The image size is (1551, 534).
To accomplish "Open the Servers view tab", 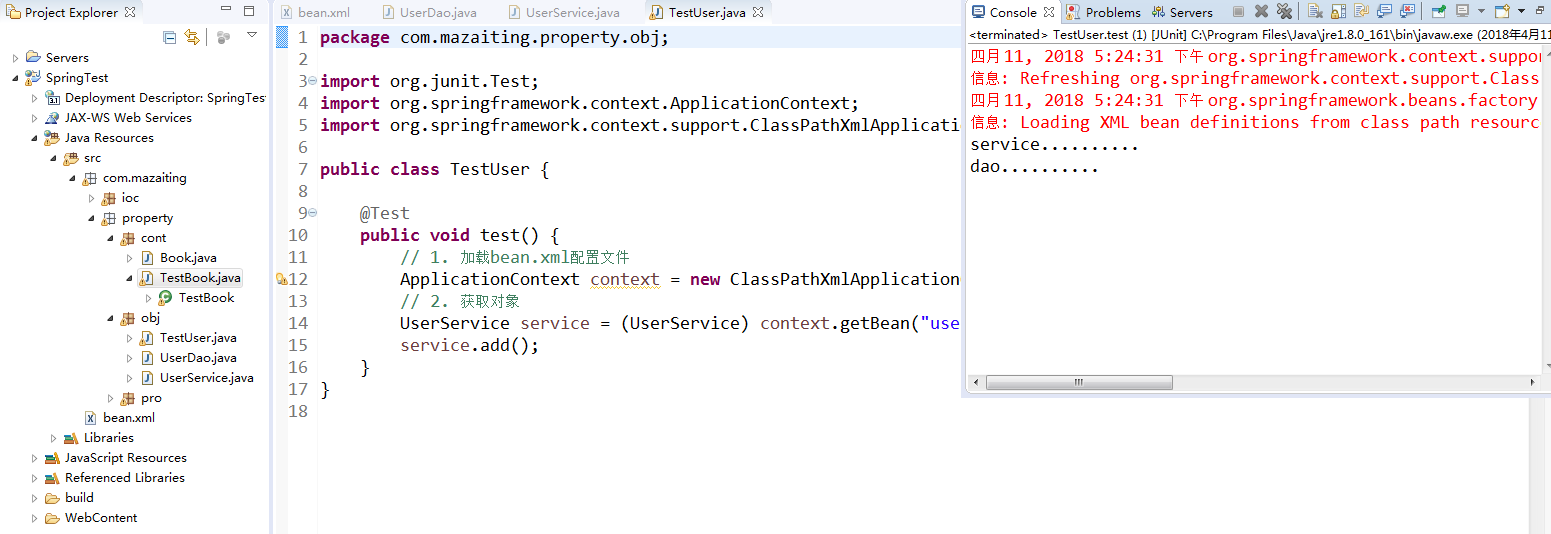I will click(x=1183, y=12).
